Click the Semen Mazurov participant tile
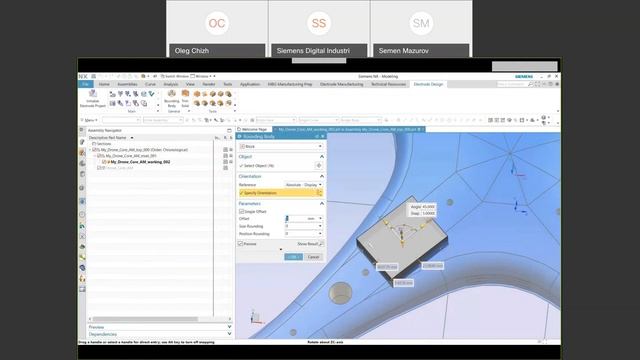640x360 pixels. click(x=421, y=29)
